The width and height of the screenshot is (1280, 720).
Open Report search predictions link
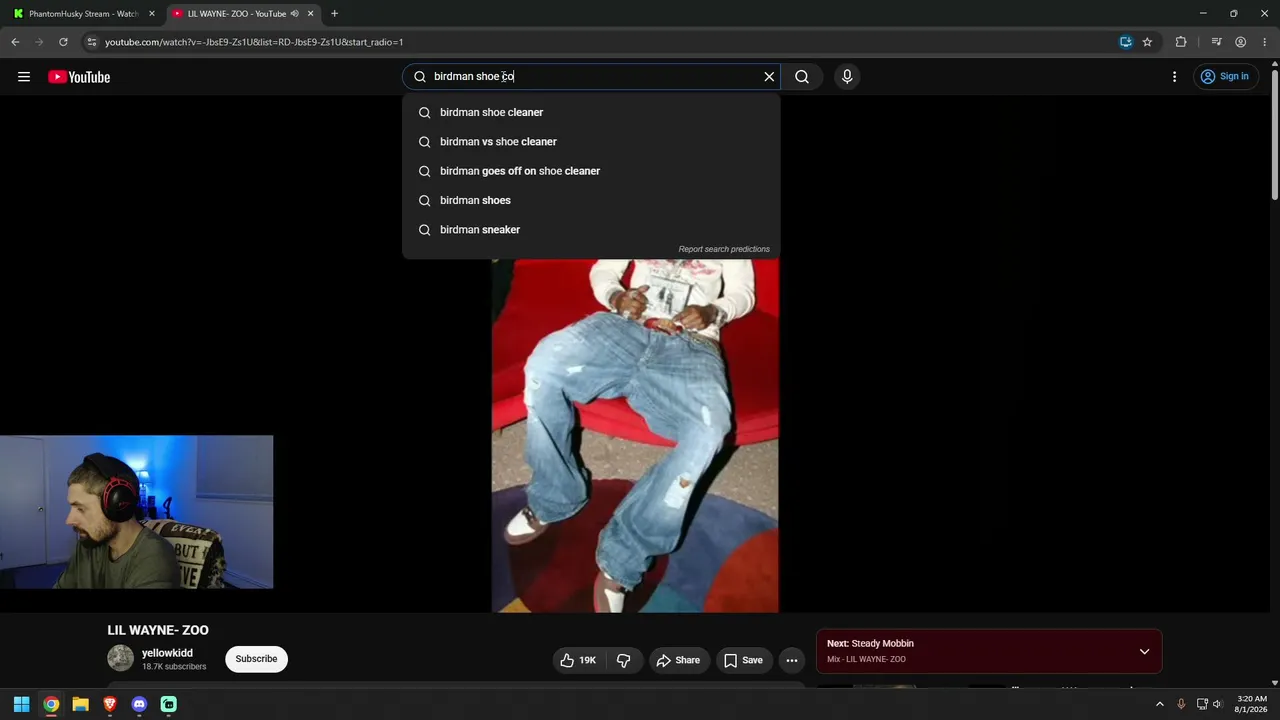point(724,249)
